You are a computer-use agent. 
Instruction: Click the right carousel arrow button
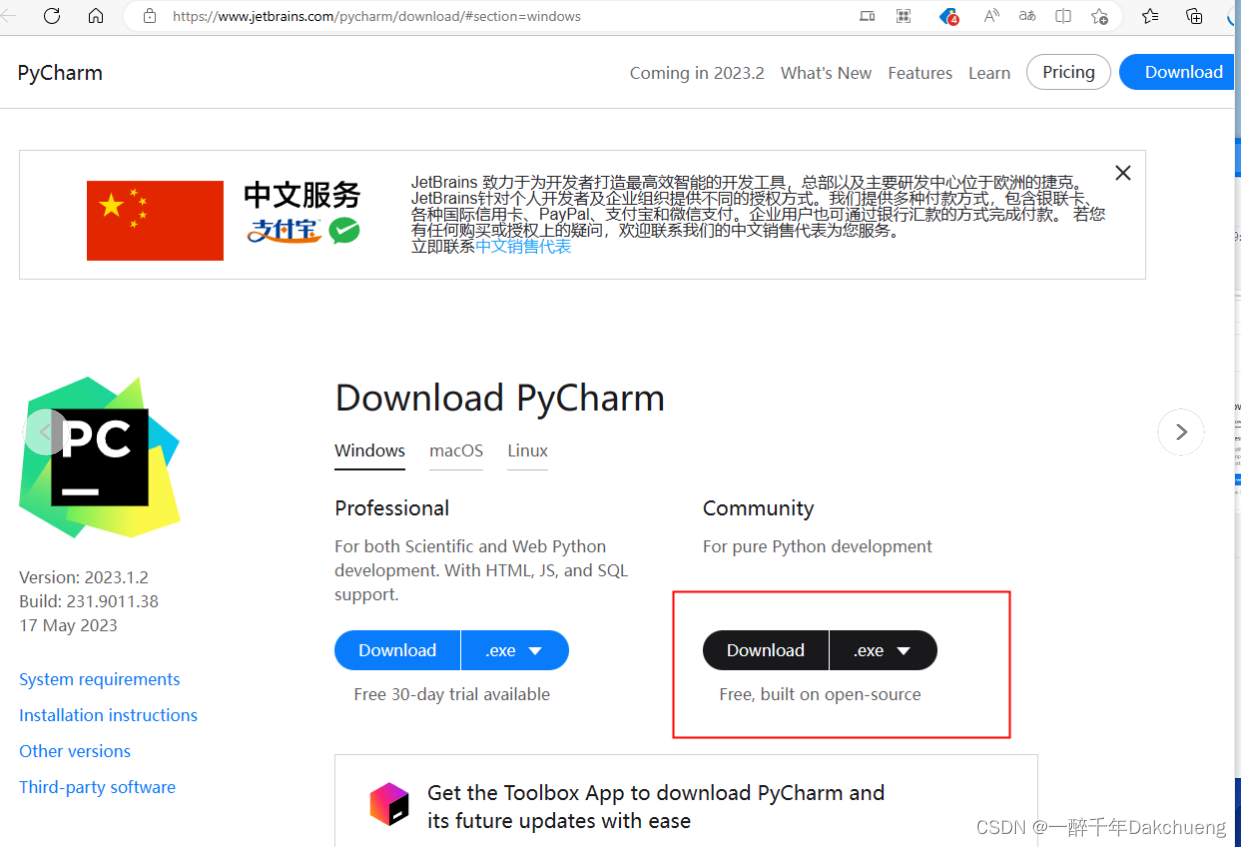1181,432
